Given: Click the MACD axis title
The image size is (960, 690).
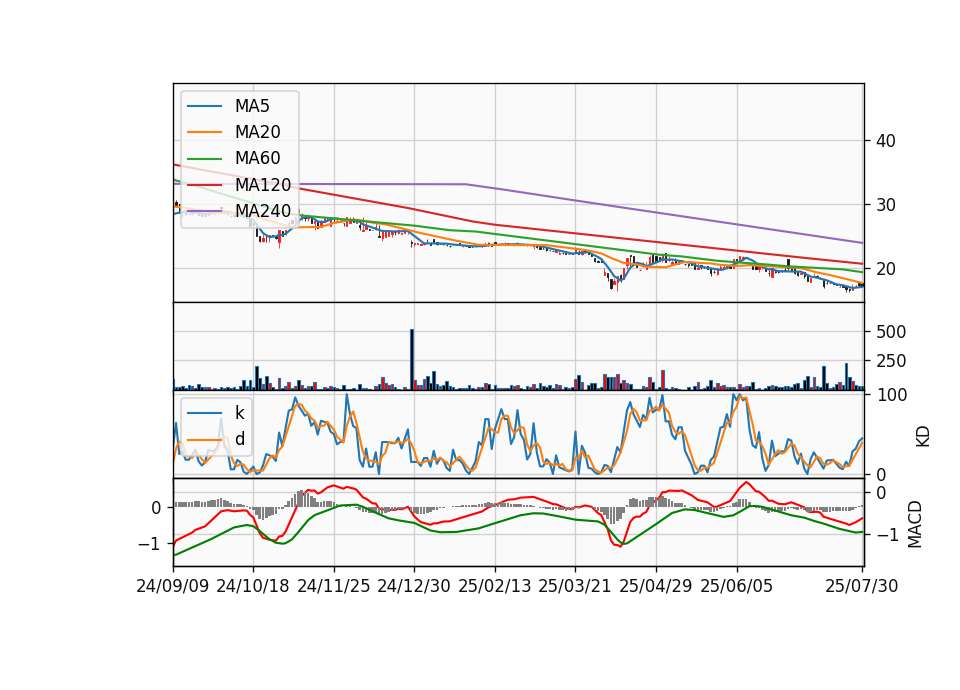Looking at the screenshot, I should tap(915, 524).
